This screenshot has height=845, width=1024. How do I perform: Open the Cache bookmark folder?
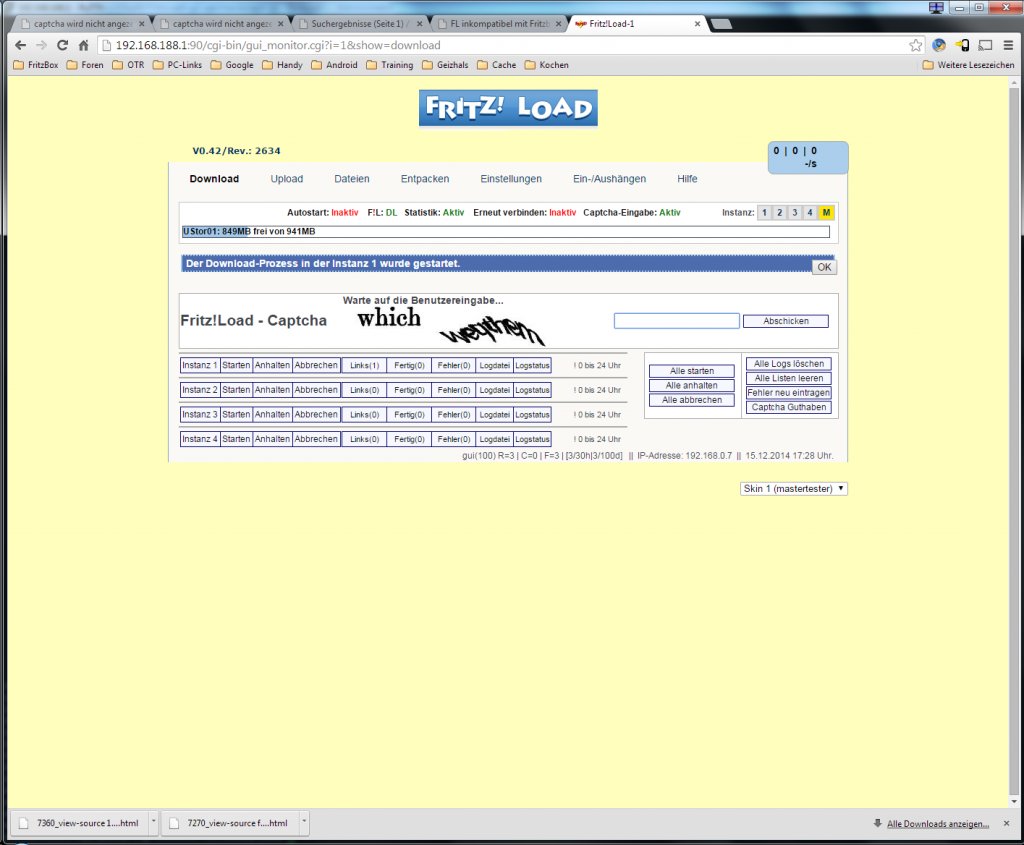tap(497, 65)
